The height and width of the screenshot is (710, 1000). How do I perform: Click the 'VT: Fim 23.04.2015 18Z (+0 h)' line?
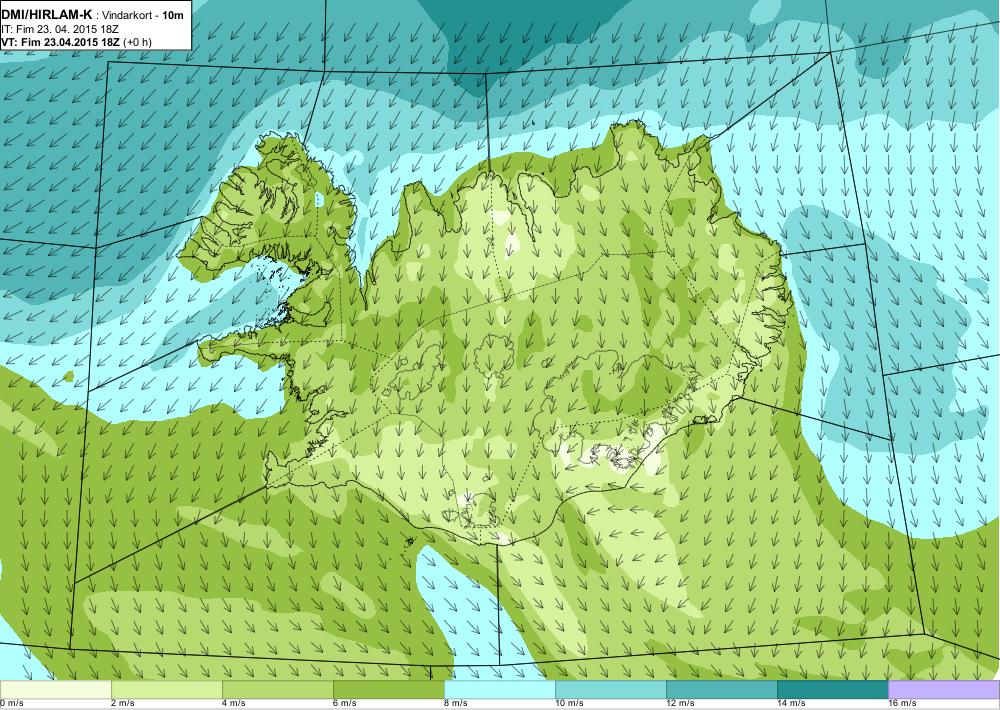[77, 42]
